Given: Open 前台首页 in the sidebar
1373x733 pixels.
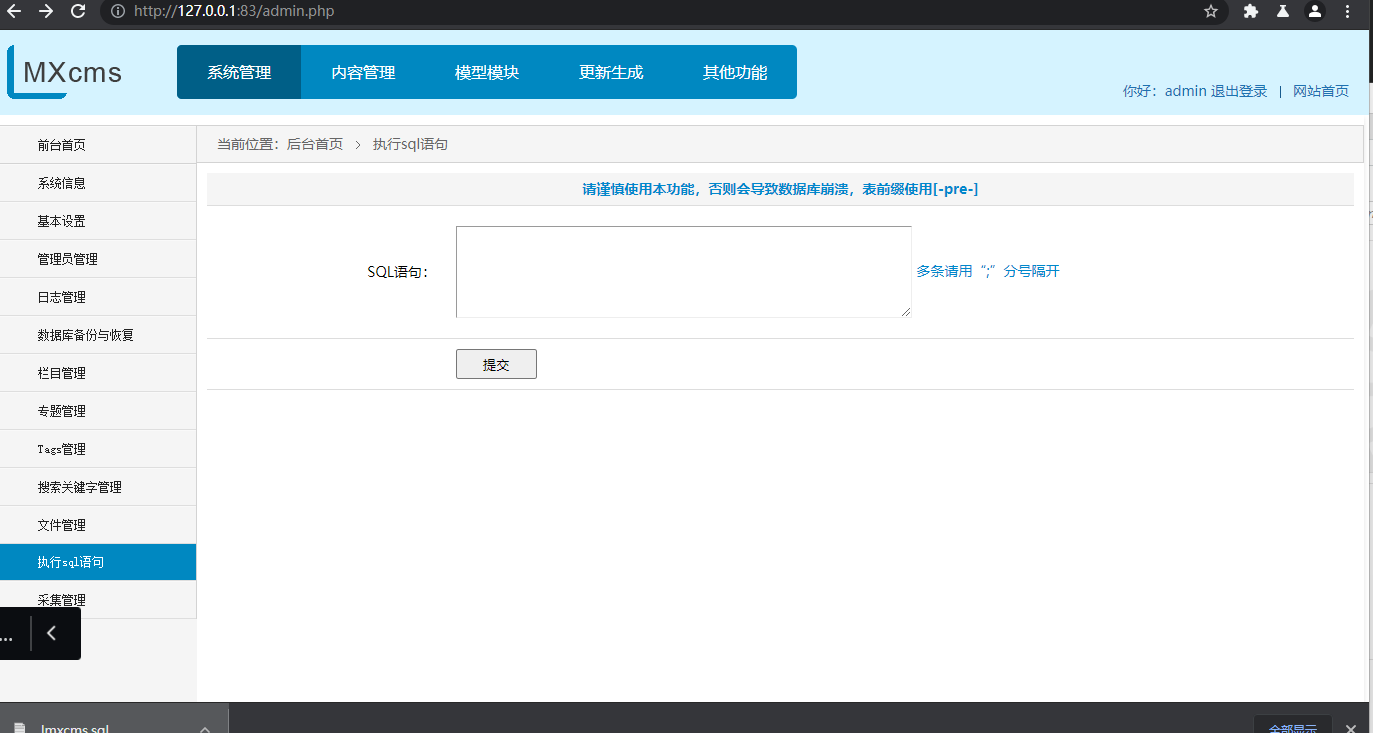Looking at the screenshot, I should pos(98,145).
